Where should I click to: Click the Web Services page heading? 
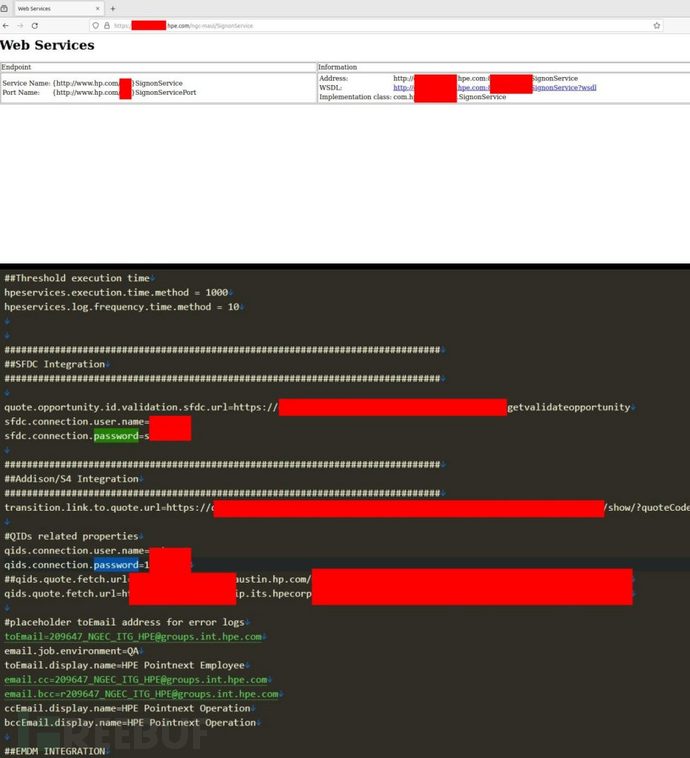point(47,45)
